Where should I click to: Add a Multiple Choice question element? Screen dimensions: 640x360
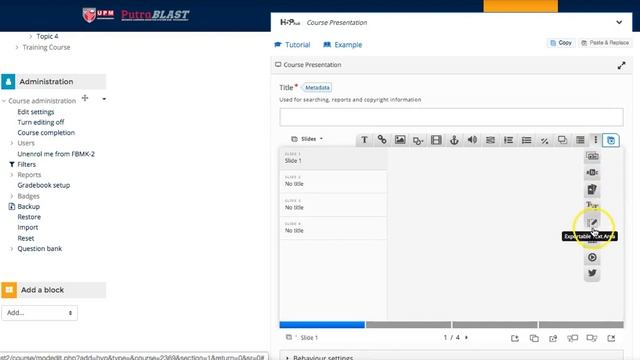pos(526,140)
